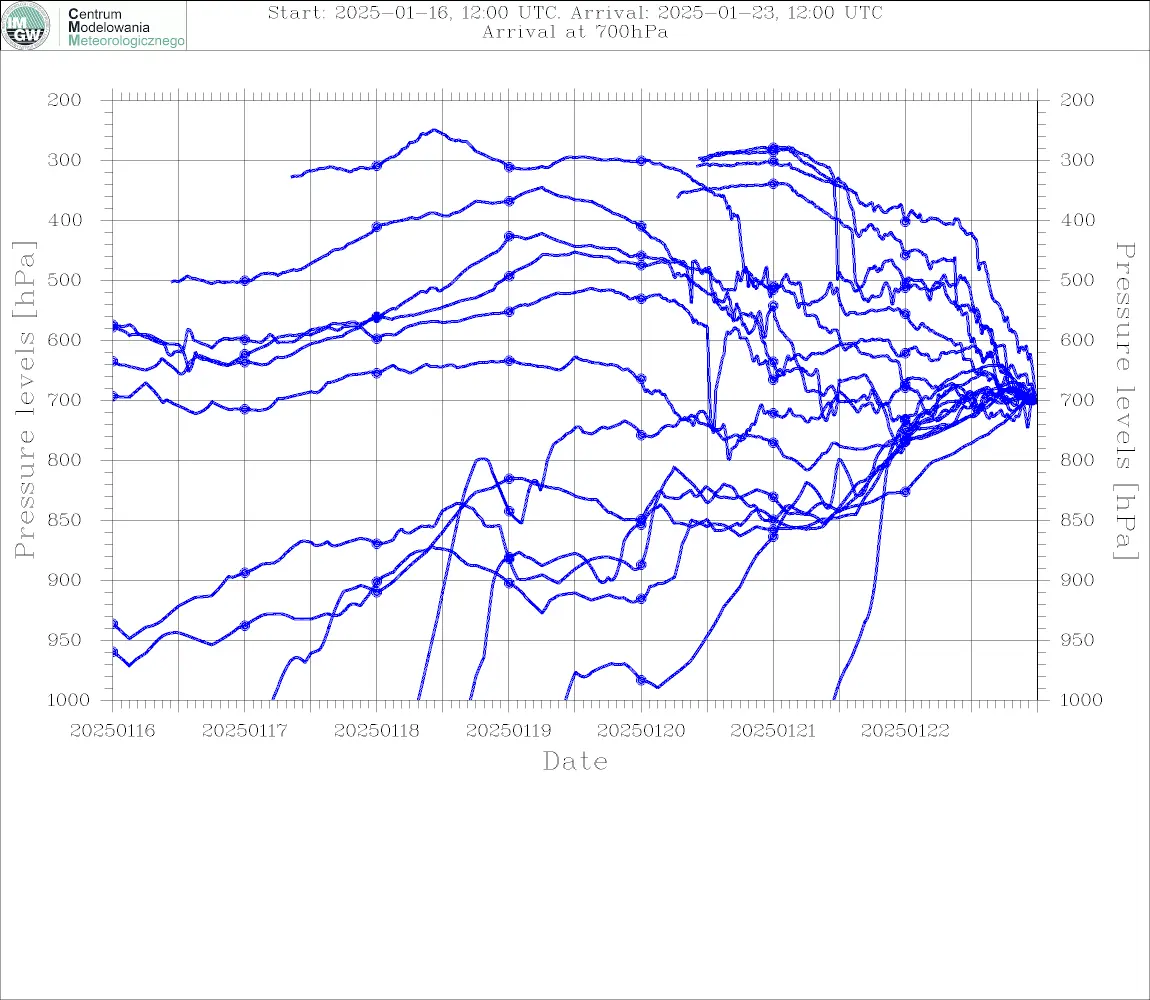This screenshot has width=1150, height=1000.
Task: Click the Start and Arrival title line
Action: [575, 12]
